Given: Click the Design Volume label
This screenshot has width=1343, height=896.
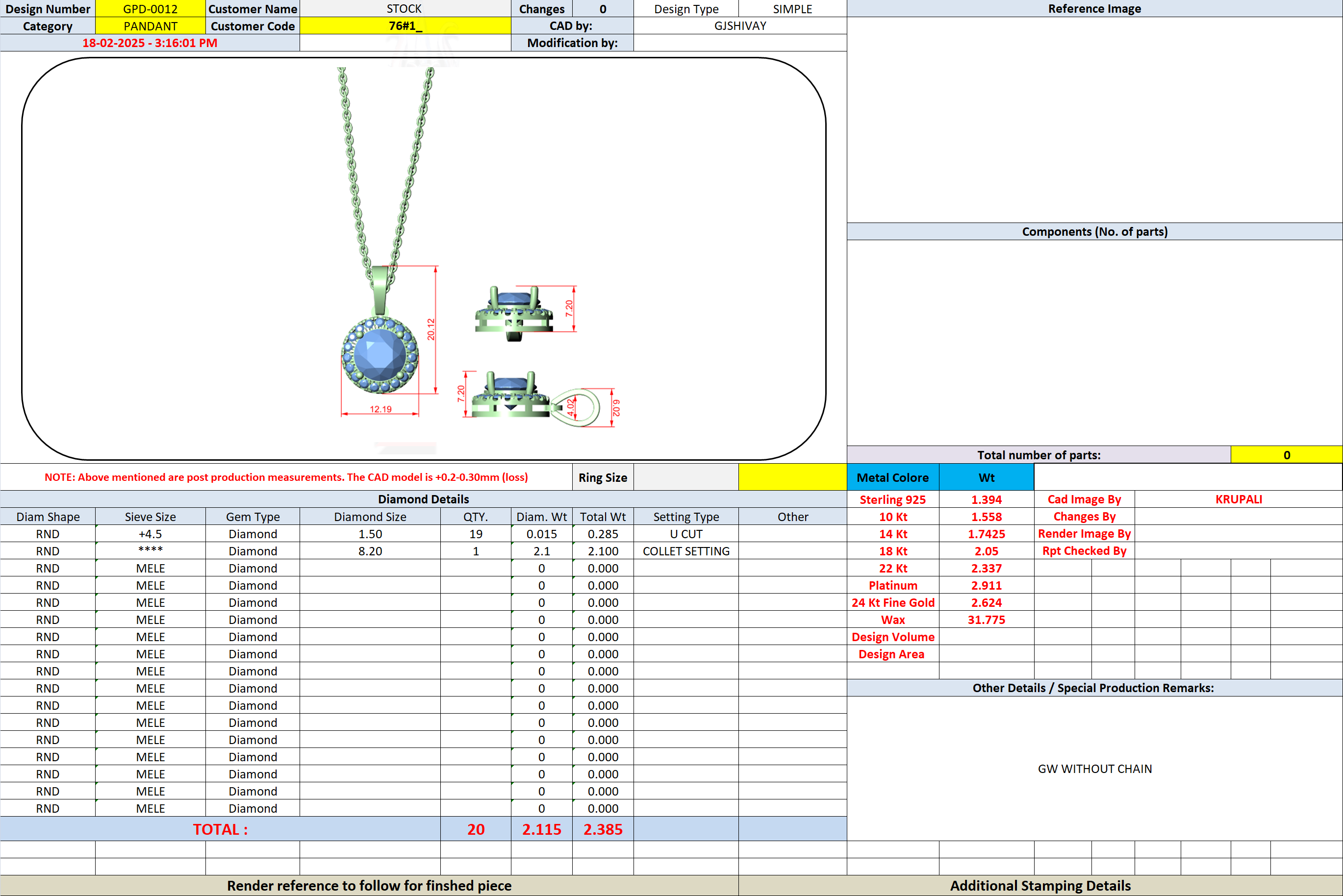Looking at the screenshot, I should point(893,637).
